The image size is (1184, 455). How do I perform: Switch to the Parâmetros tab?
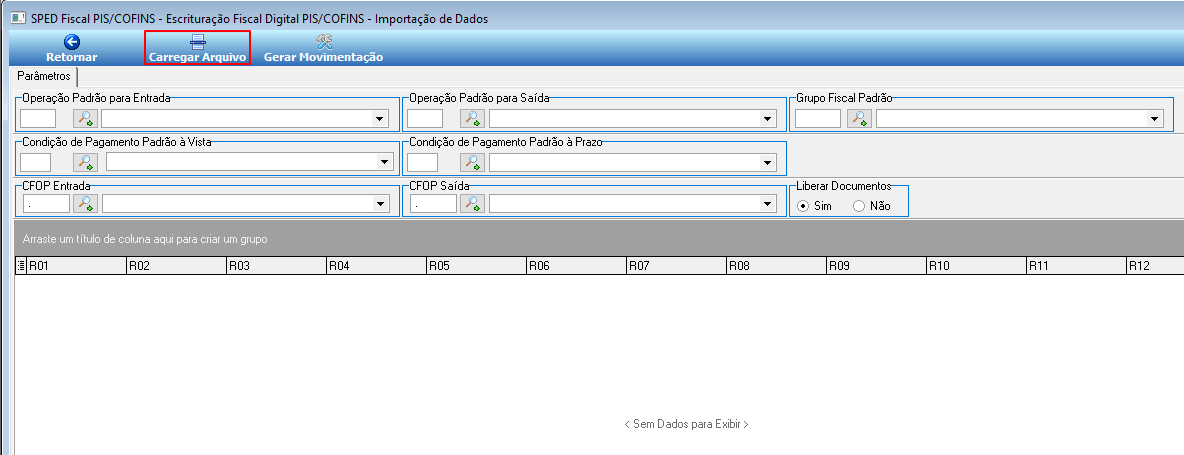(44, 77)
